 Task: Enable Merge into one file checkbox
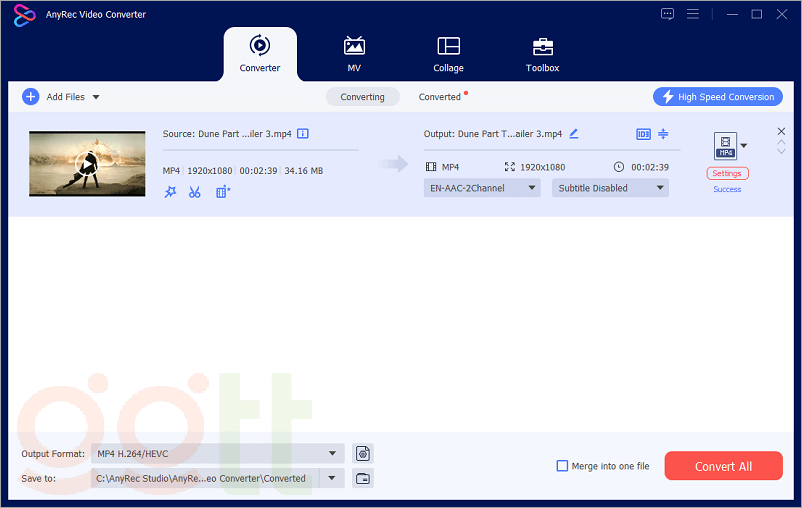(562, 466)
